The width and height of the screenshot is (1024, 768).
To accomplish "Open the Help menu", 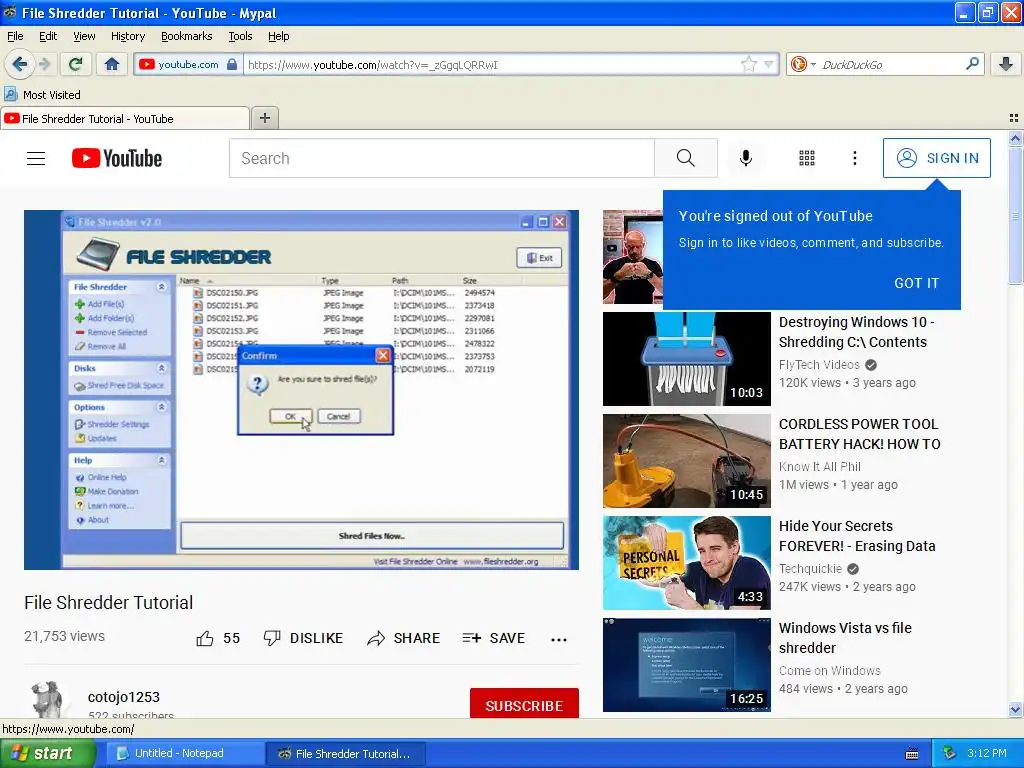I will [279, 36].
